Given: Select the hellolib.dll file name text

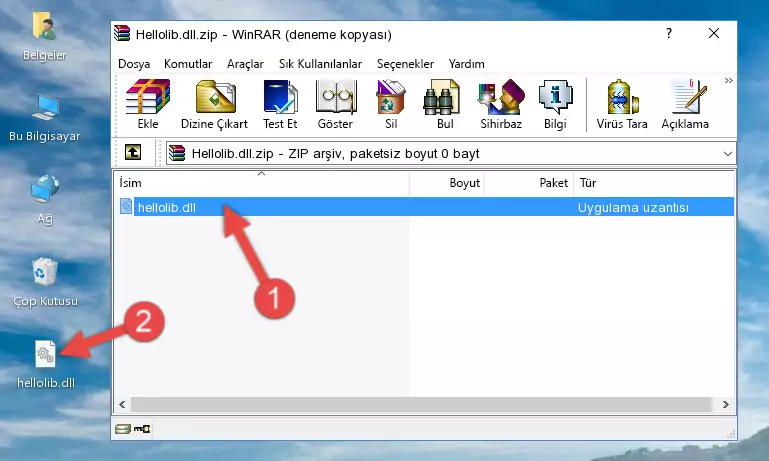Looking at the screenshot, I should coord(167,207).
